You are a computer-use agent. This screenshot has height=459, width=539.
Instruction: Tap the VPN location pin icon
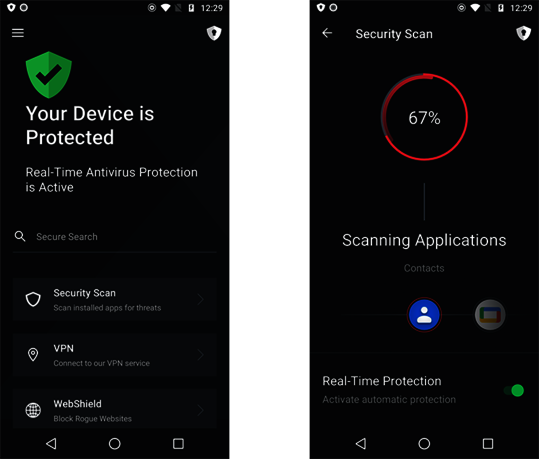[33, 354]
